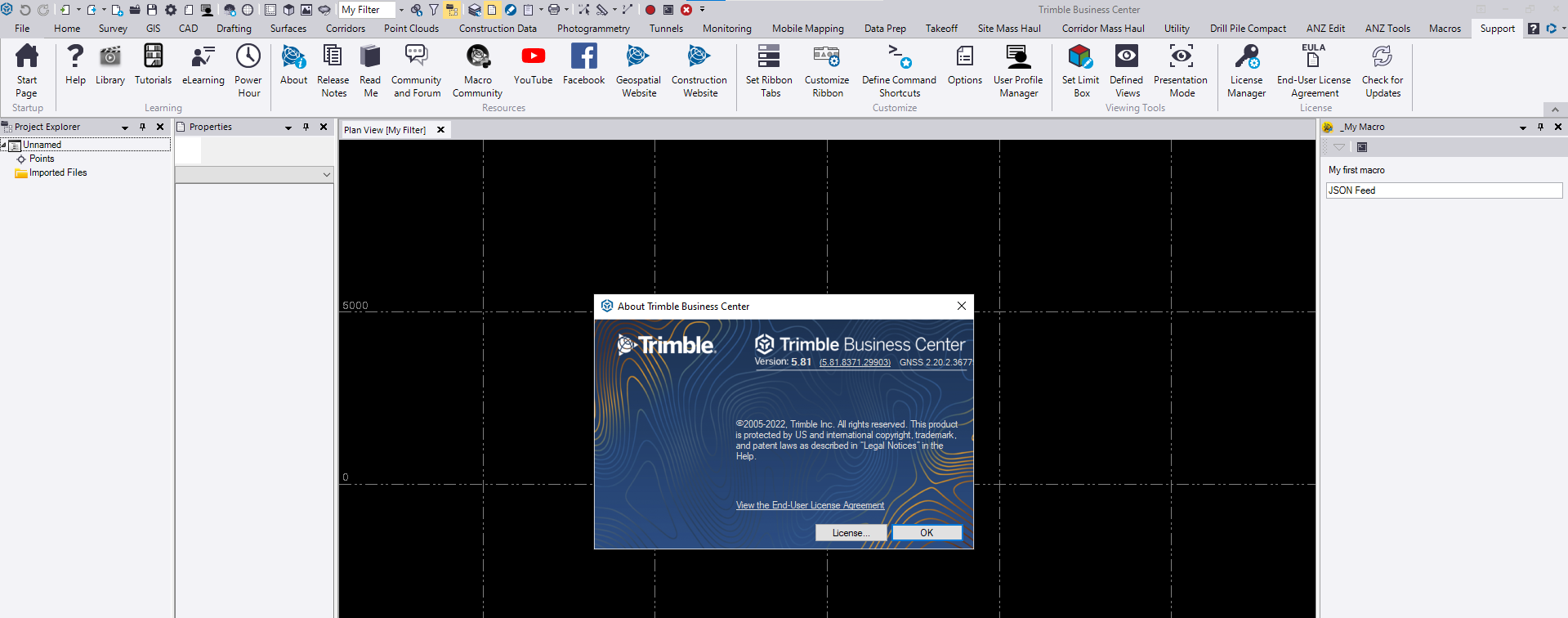Close the Plan View tab

(440, 130)
